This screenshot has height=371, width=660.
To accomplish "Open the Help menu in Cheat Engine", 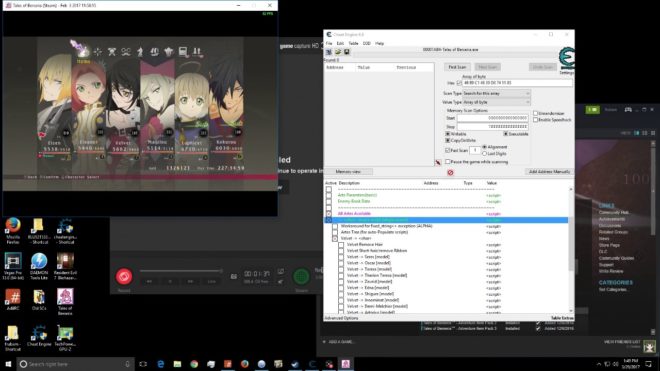I will click(380, 43).
